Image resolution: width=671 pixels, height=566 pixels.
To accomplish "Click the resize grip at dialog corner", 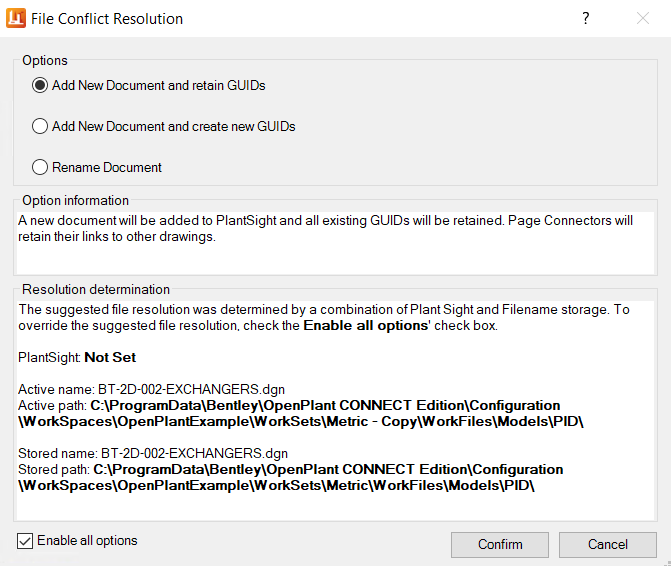I will [x=668, y=563].
